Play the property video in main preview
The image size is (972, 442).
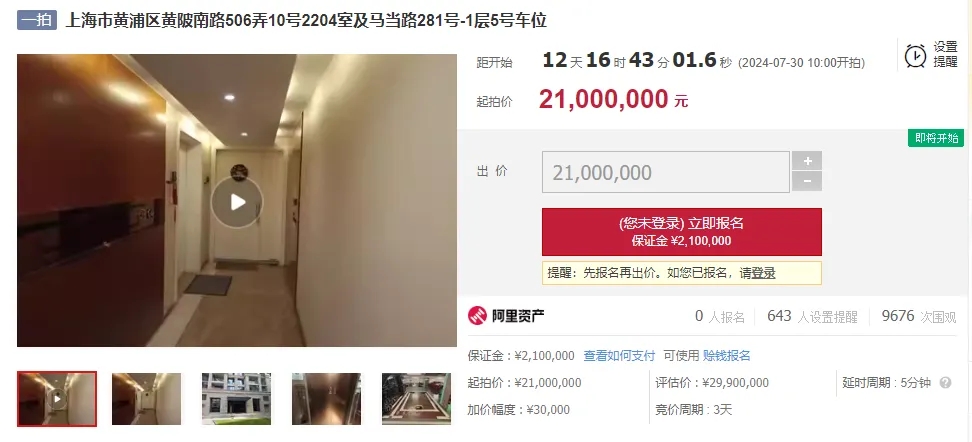point(237,202)
